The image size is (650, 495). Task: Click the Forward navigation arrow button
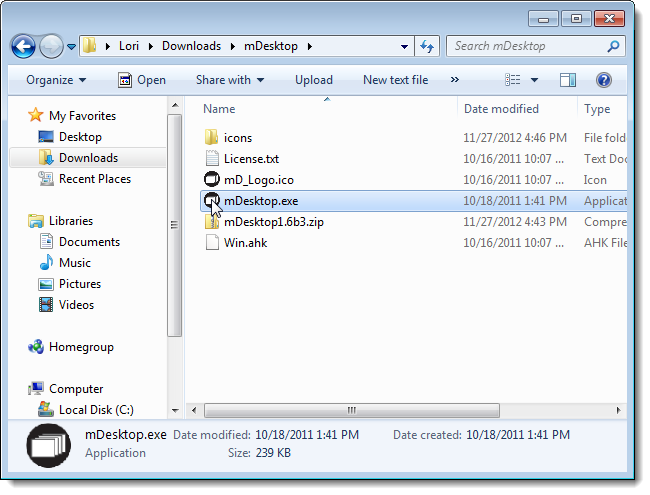pos(51,46)
